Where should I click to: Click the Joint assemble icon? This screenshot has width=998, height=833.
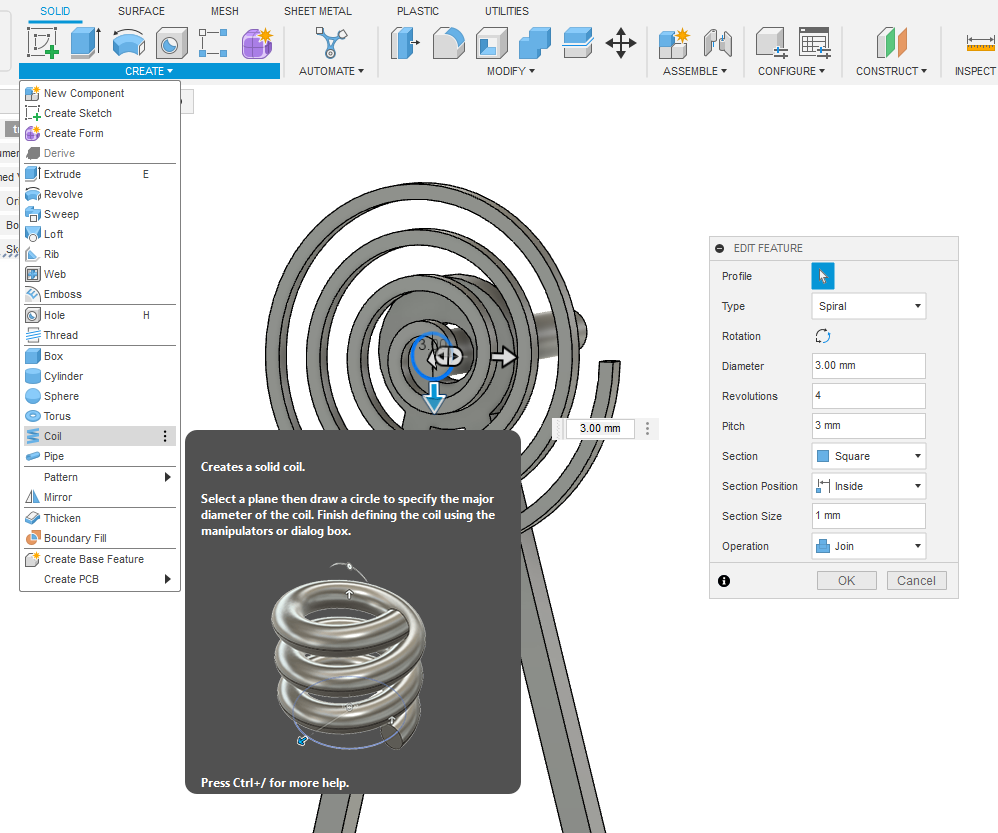click(717, 43)
